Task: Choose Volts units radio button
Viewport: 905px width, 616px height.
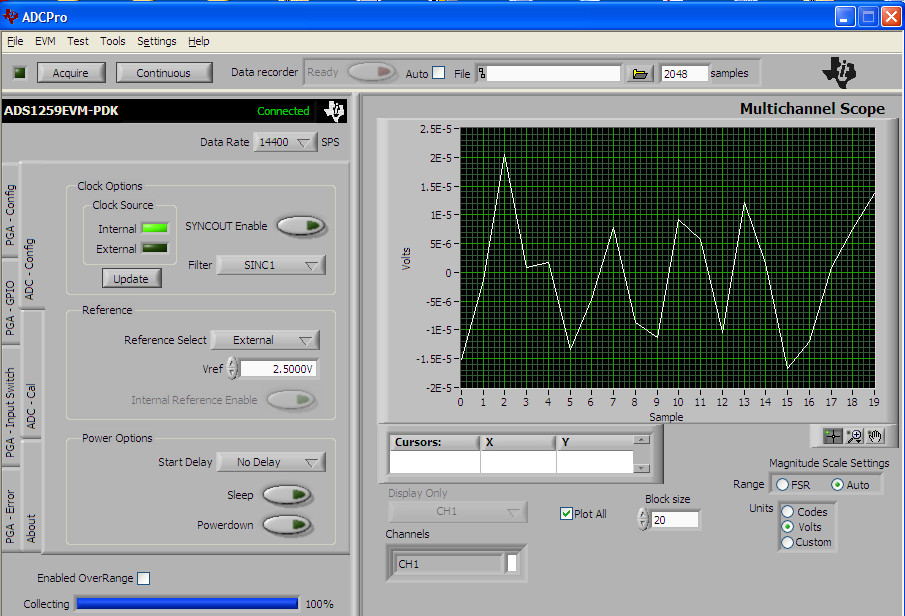Action: click(x=787, y=527)
